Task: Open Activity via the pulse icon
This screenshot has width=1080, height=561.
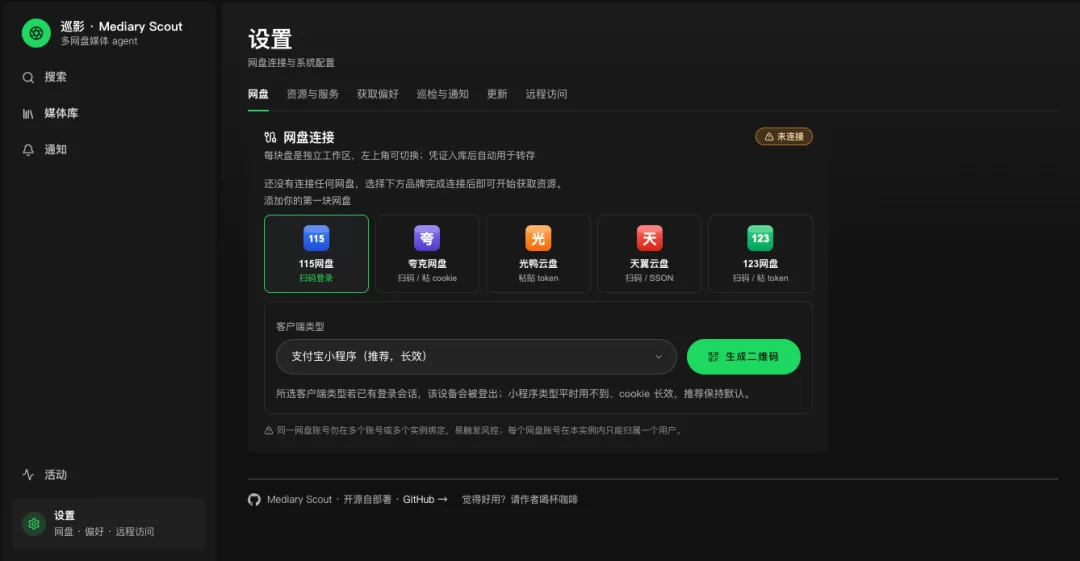Action: 28,474
